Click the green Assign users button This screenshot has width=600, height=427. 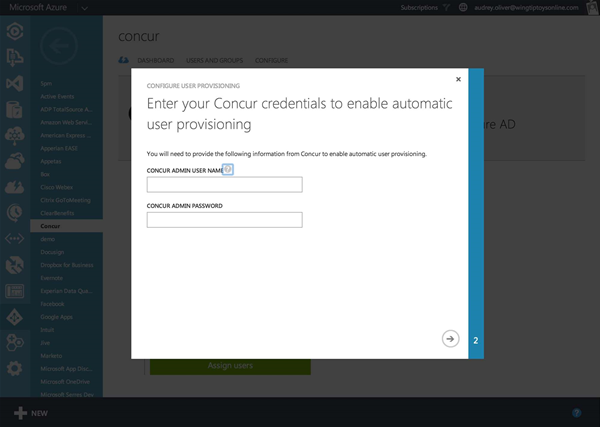coord(230,367)
